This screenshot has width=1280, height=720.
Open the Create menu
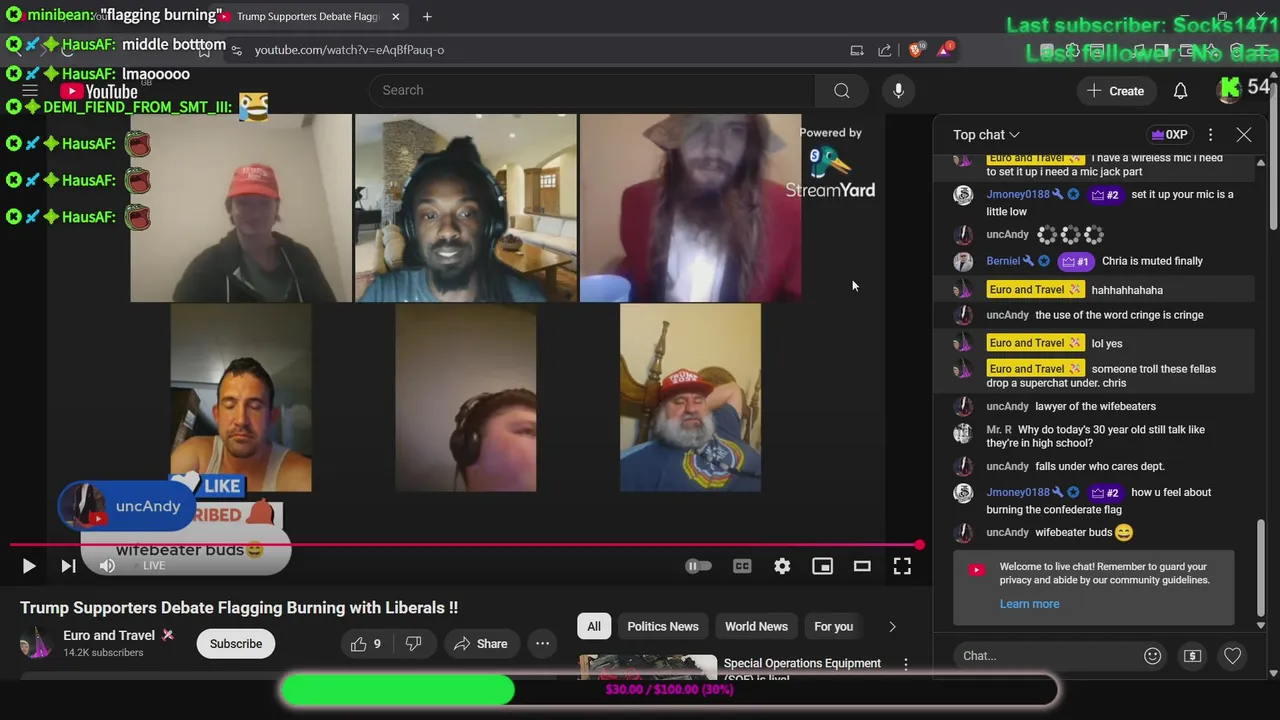[x=1116, y=91]
